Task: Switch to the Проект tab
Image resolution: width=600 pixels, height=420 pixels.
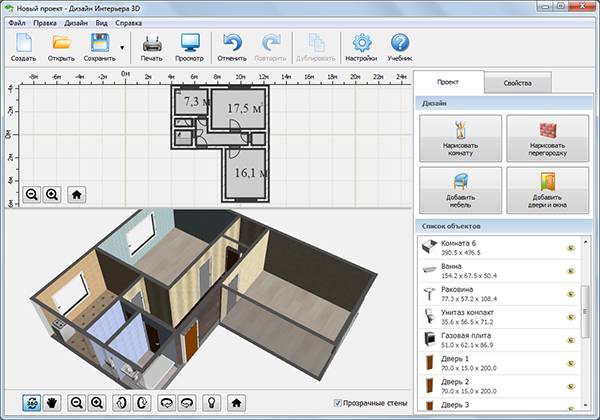Action: click(448, 82)
